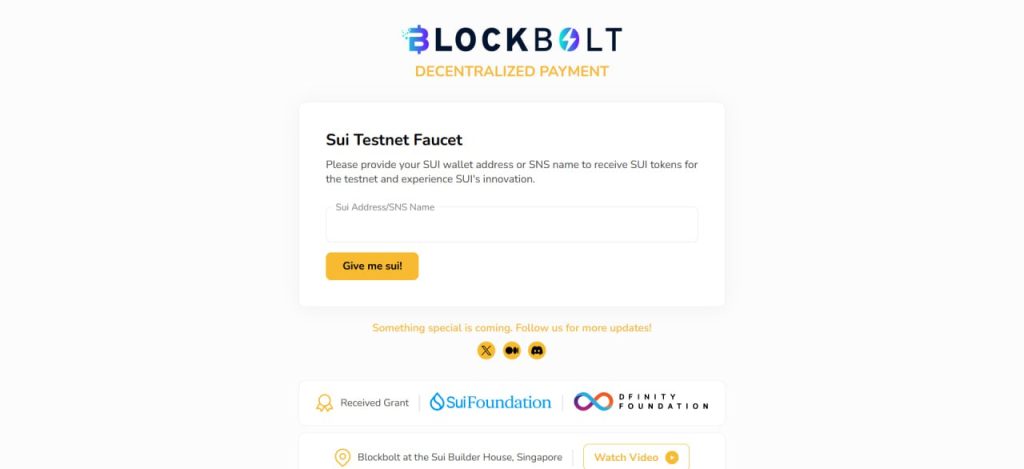Focus the Sui Address/SNS Name field
This screenshot has height=469, width=1024.
pyautogui.click(x=511, y=227)
